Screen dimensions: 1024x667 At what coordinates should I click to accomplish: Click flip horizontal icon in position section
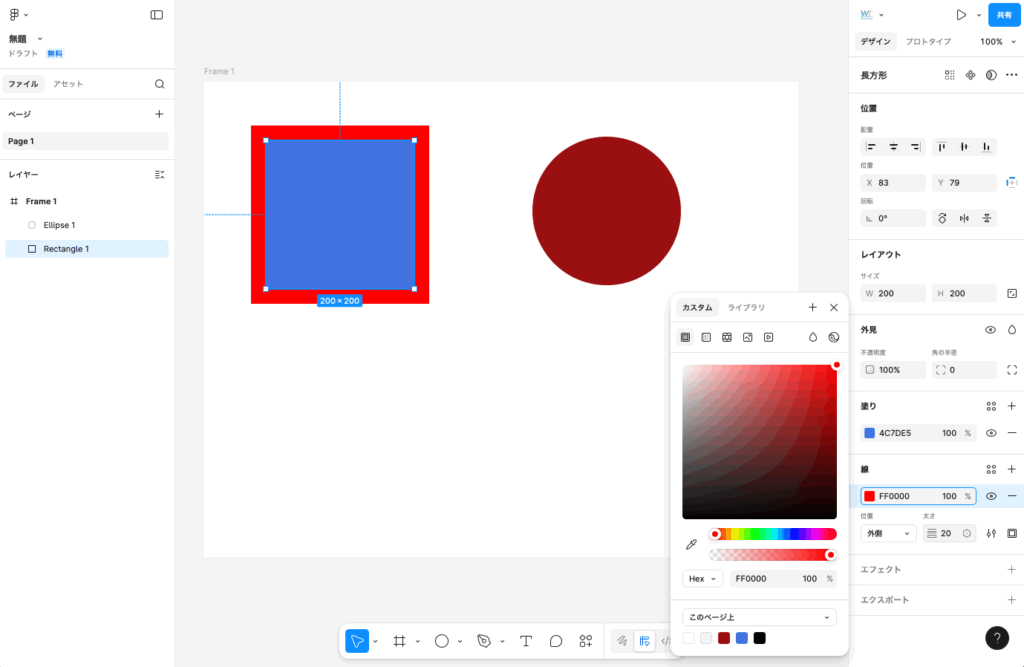[964, 217]
